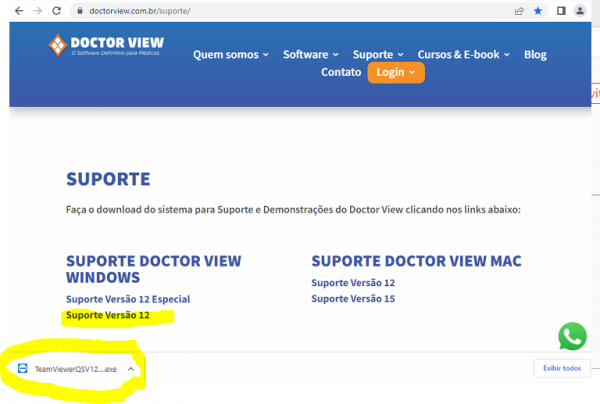Screen dimensions: 600x404
Task: Open options chevron for the TeamViewerQSV12 download
Action: [x=131, y=369]
